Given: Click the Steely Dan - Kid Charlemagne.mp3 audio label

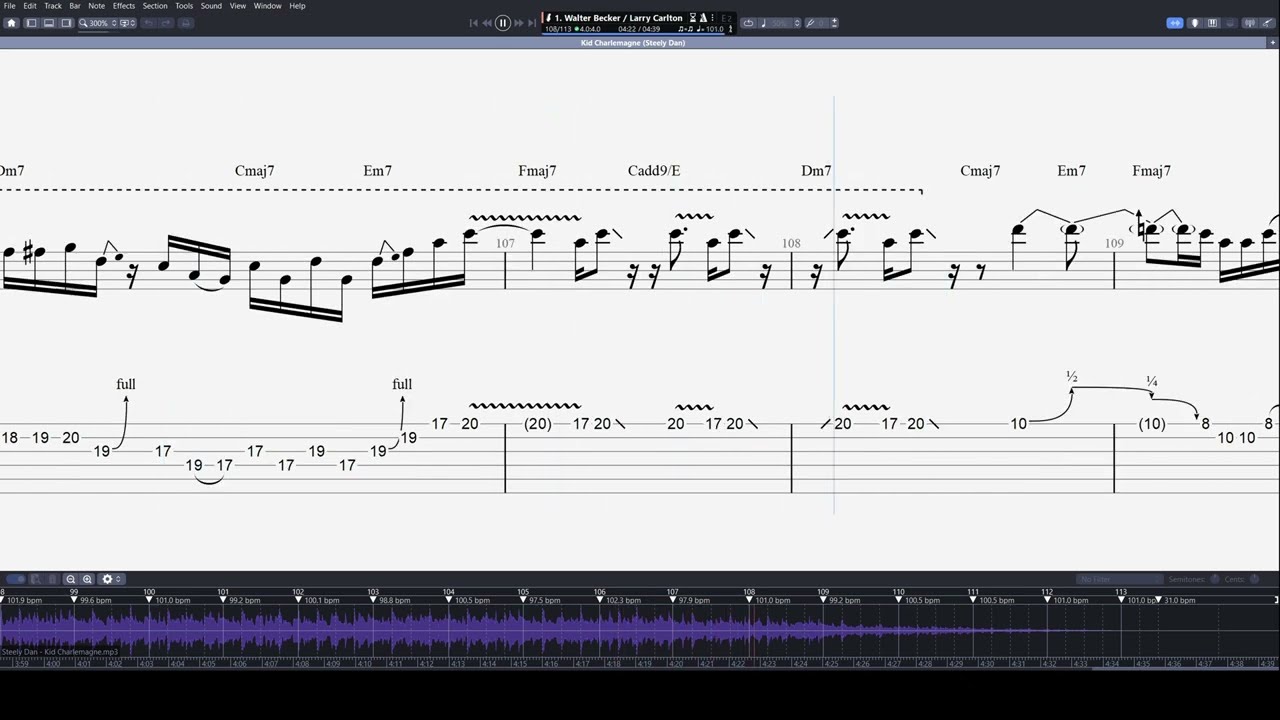Looking at the screenshot, I should click(x=60, y=652).
